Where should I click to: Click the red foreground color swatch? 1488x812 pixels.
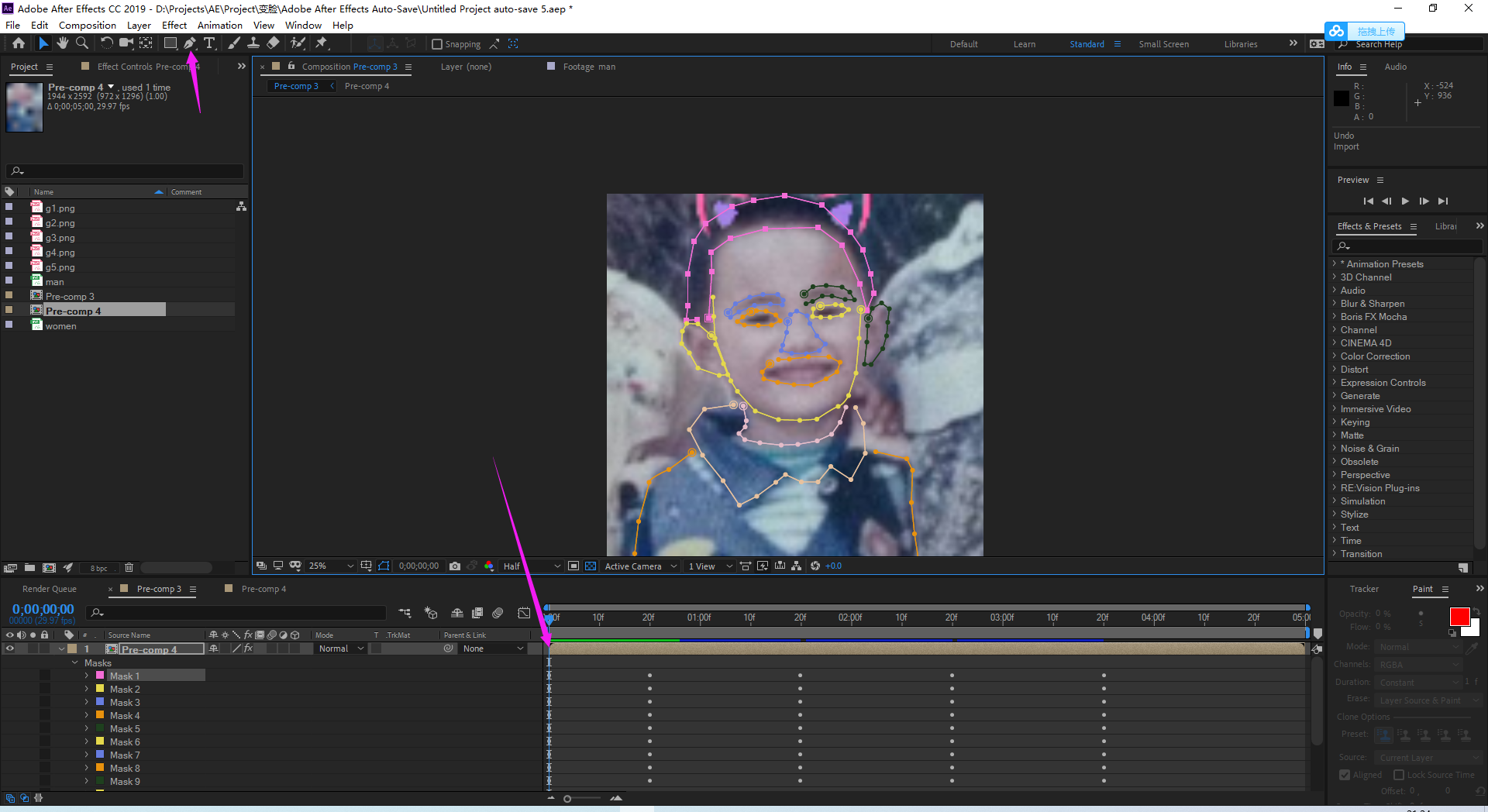tap(1459, 617)
